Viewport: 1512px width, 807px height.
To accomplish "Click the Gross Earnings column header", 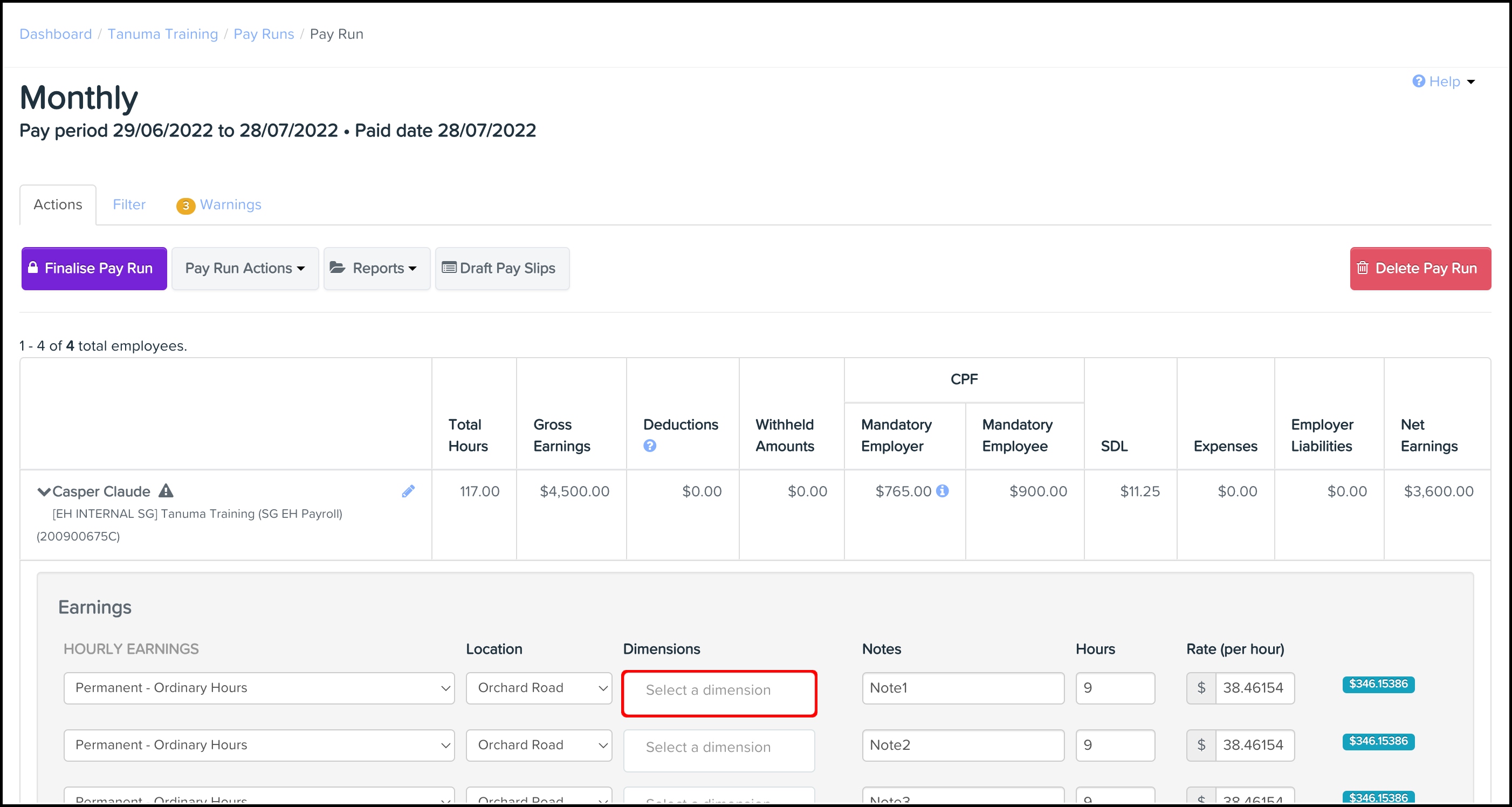I will point(562,435).
